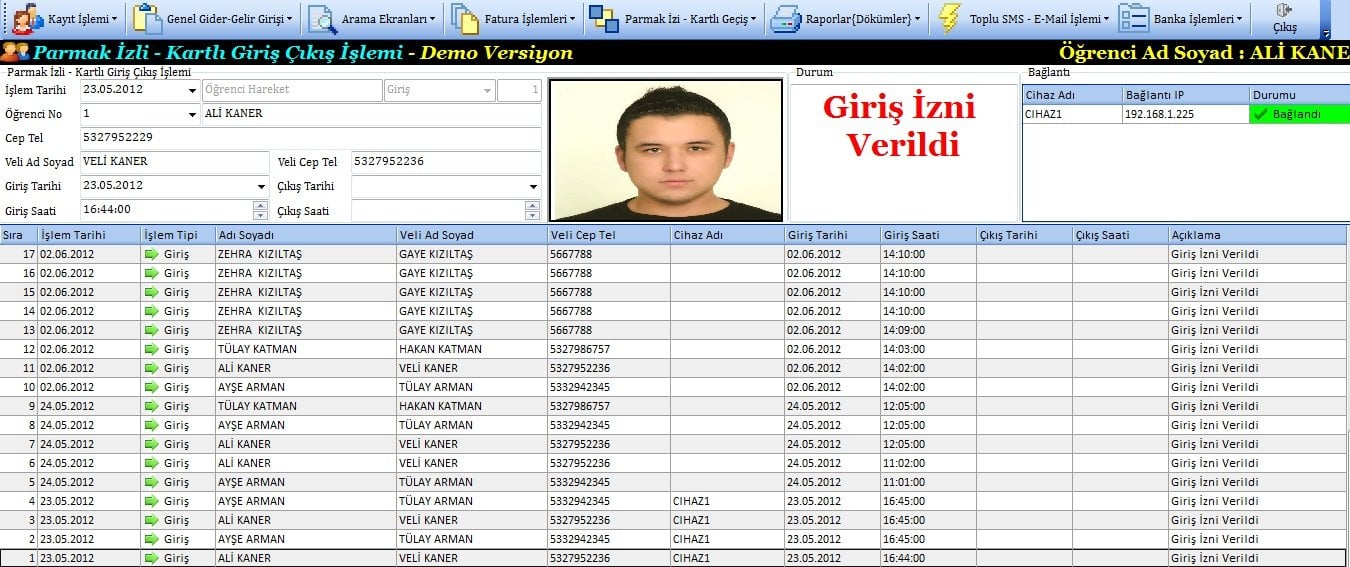Click the Parmak İzi - Kartlı Geçiş icon
1350x567 pixels.
604,19
